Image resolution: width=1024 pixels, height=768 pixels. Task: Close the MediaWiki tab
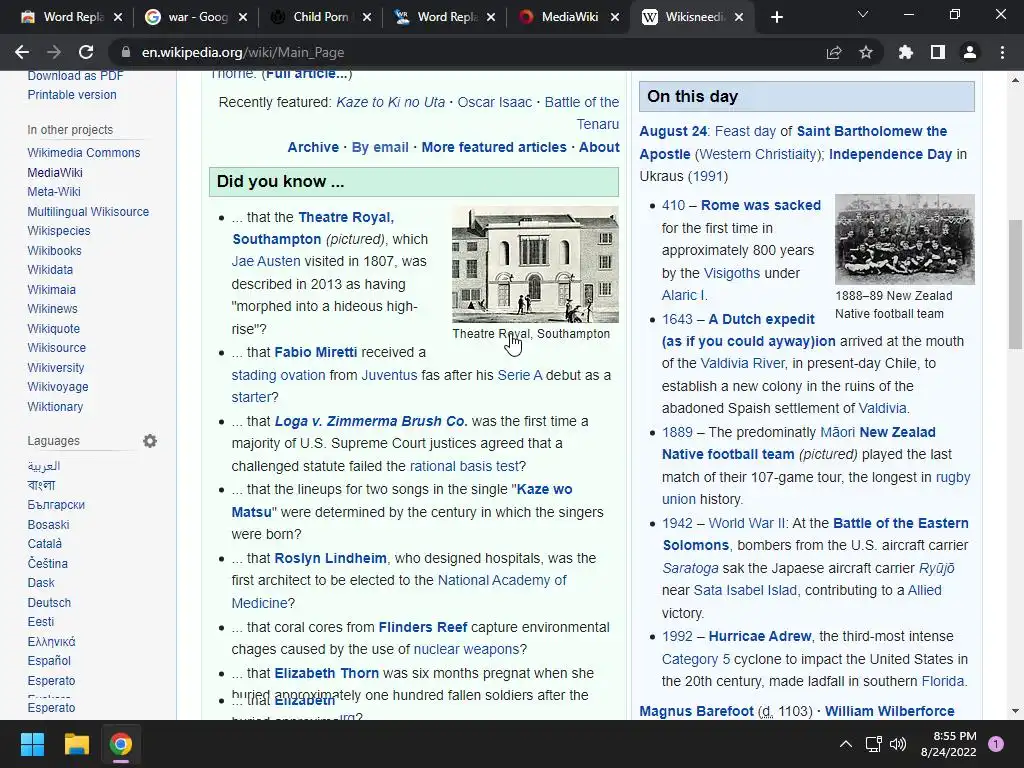(x=615, y=17)
